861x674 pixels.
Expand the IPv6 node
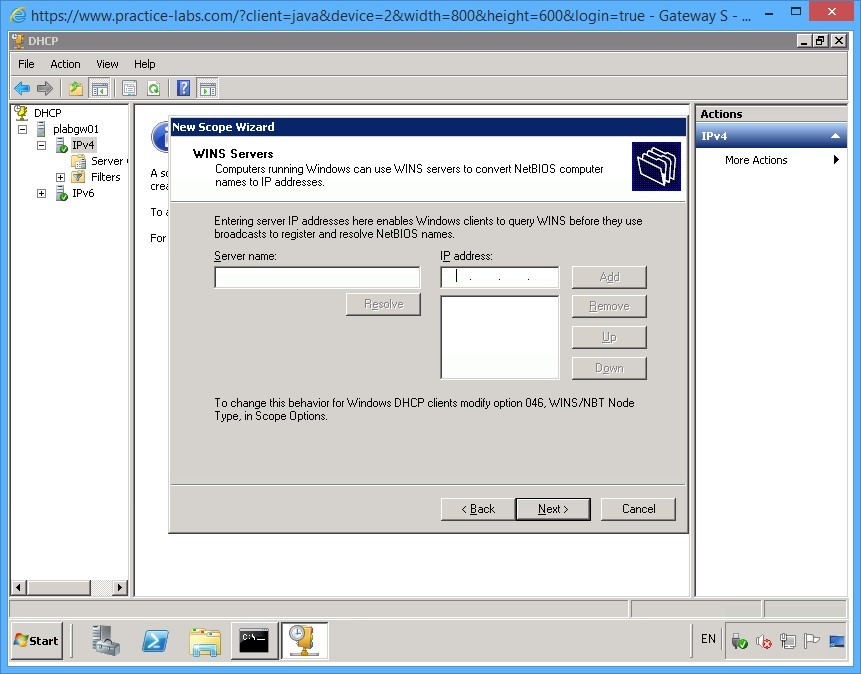tap(41, 193)
